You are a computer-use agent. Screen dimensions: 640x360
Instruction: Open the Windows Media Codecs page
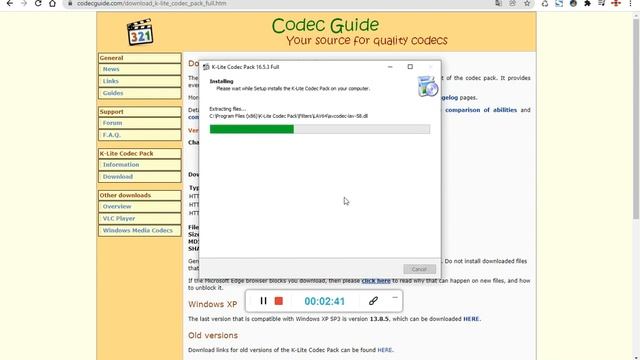(140, 231)
